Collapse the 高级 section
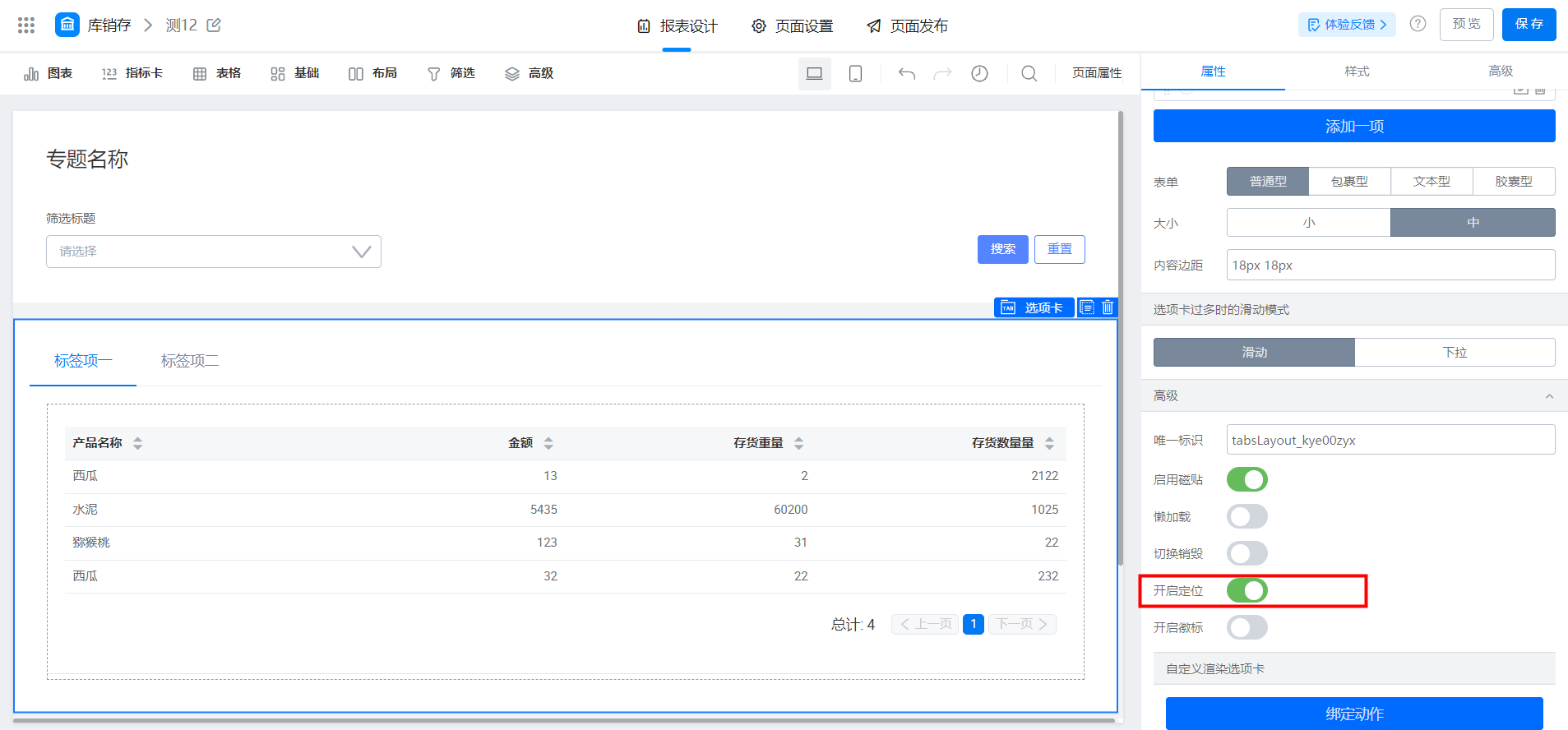The height and width of the screenshot is (730, 1568). click(1549, 396)
